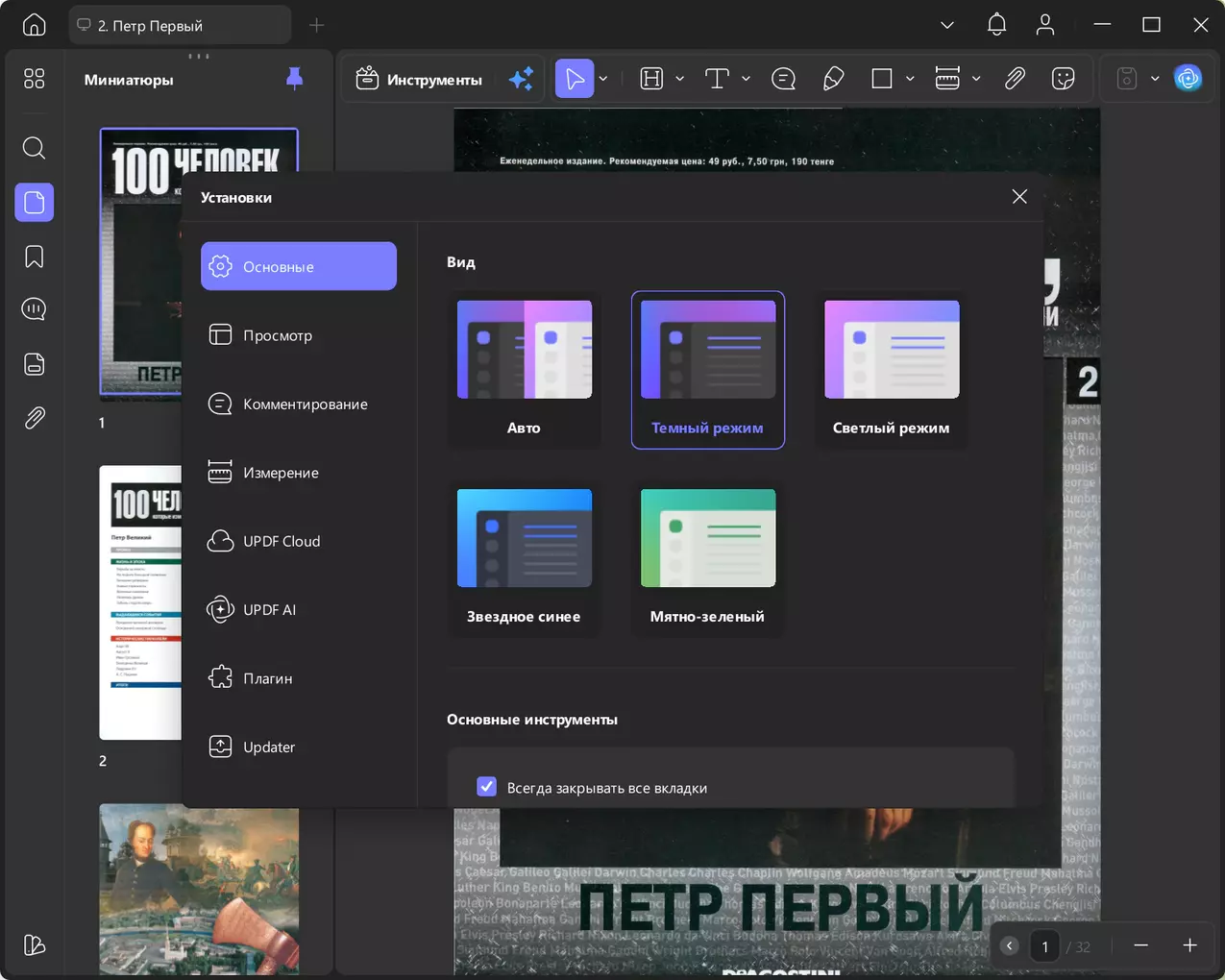
Task: Open the Updater settings tab
Action: click(299, 747)
